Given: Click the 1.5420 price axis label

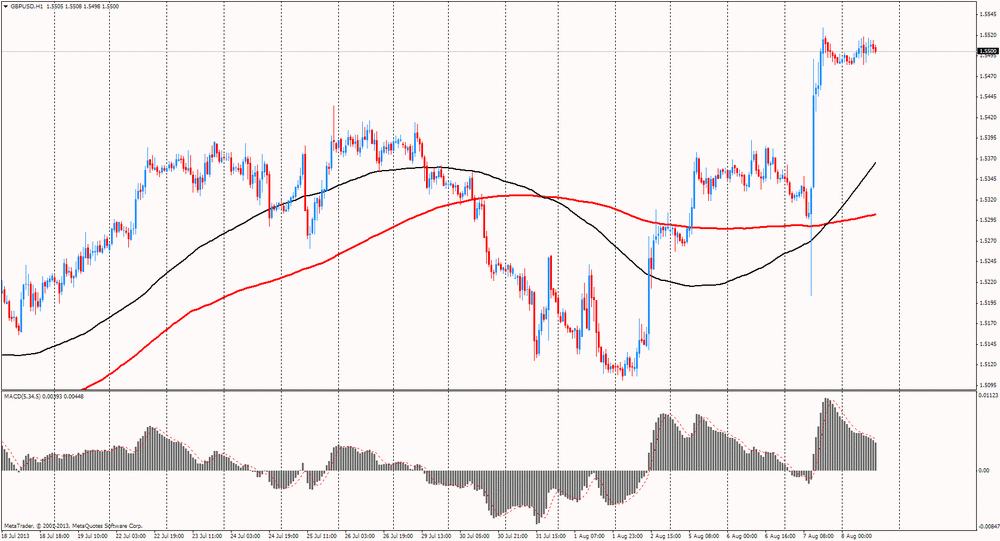Looking at the screenshot, I should 988,117.
